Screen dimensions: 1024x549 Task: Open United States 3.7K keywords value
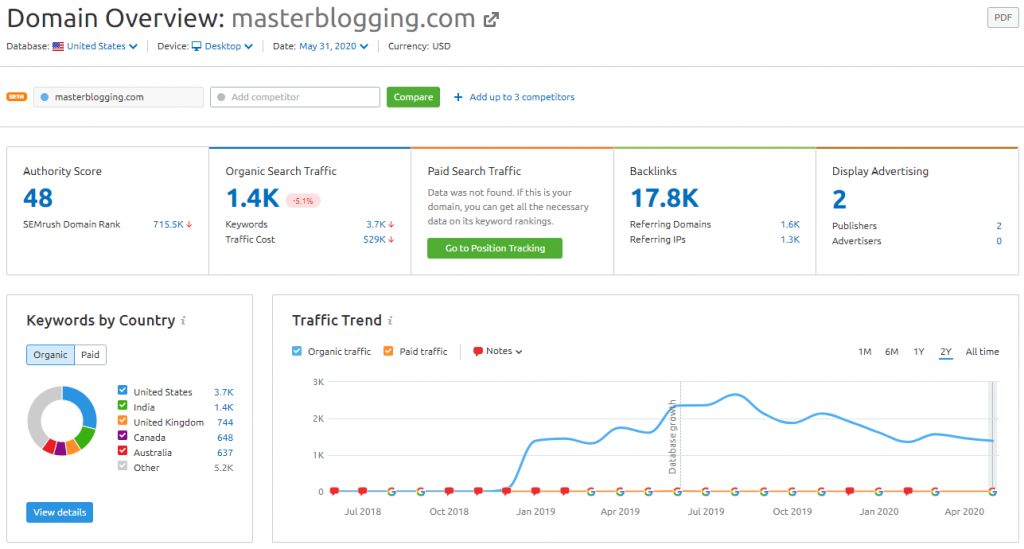[223, 392]
